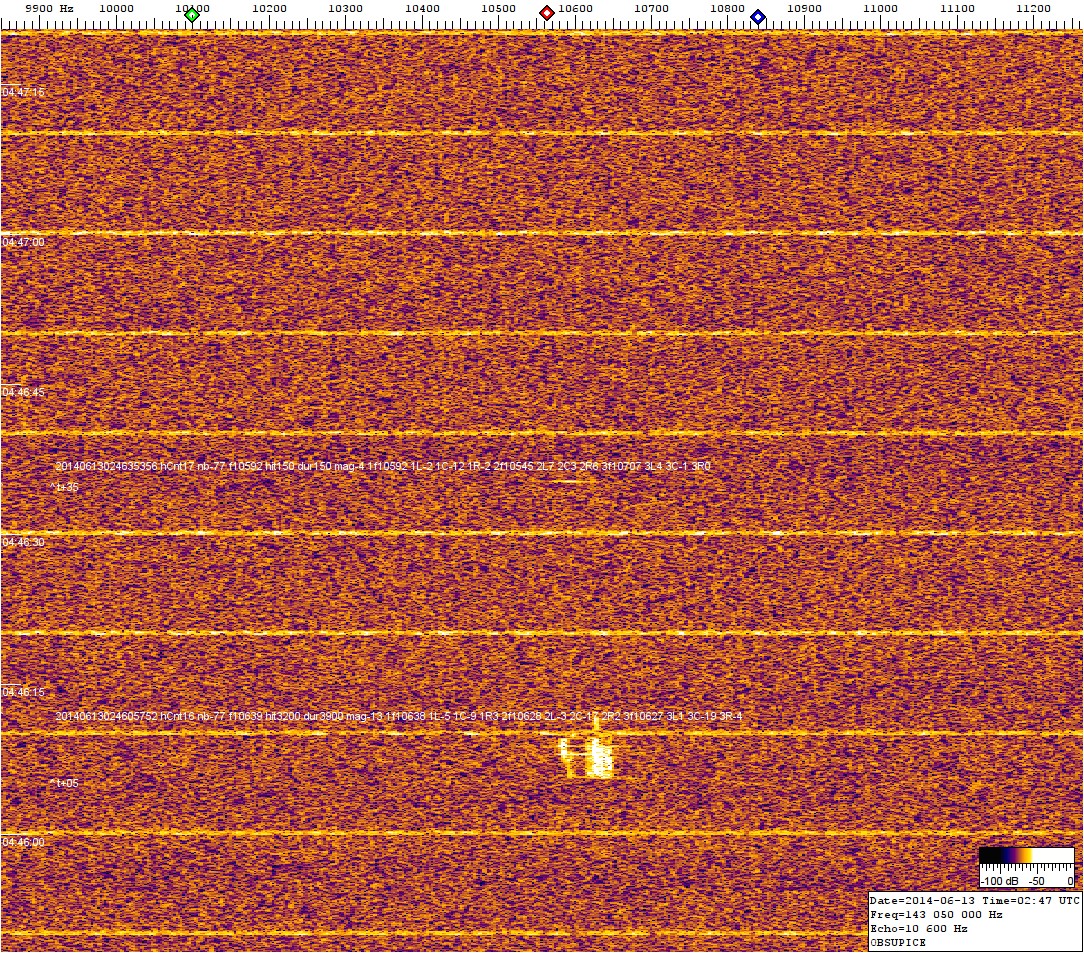Click the green diamond frequency marker
Viewport: 1084px width, 953px height.
point(192,14)
